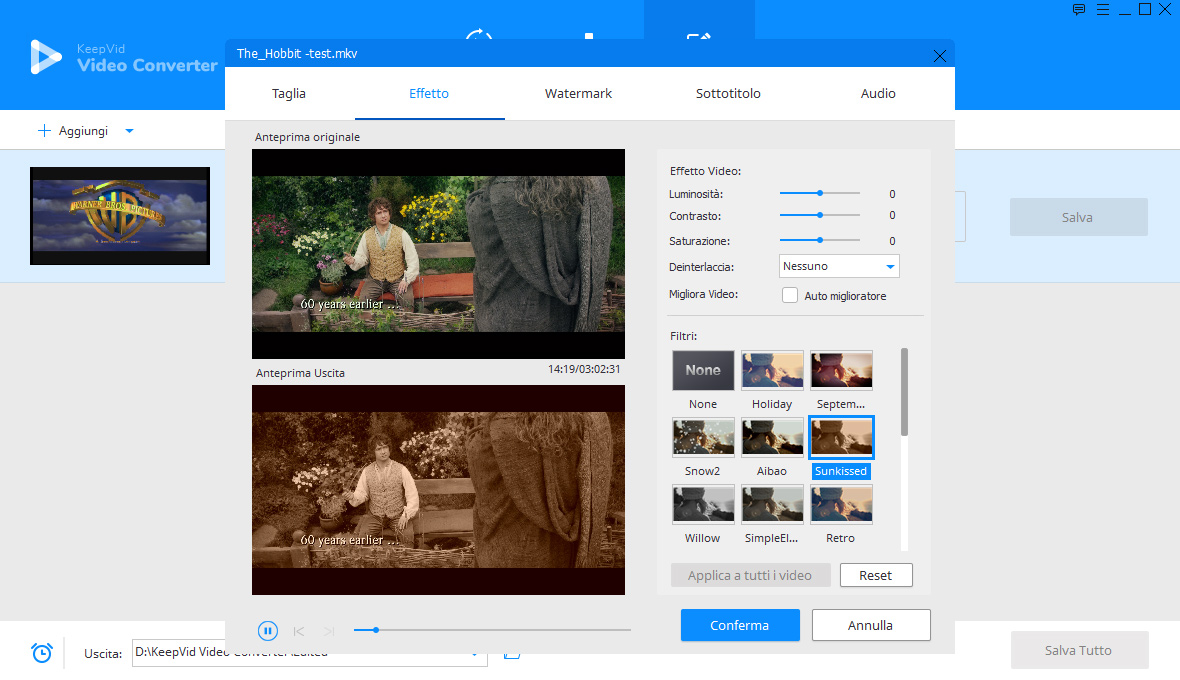Switch to the Taglia tab

[289, 93]
